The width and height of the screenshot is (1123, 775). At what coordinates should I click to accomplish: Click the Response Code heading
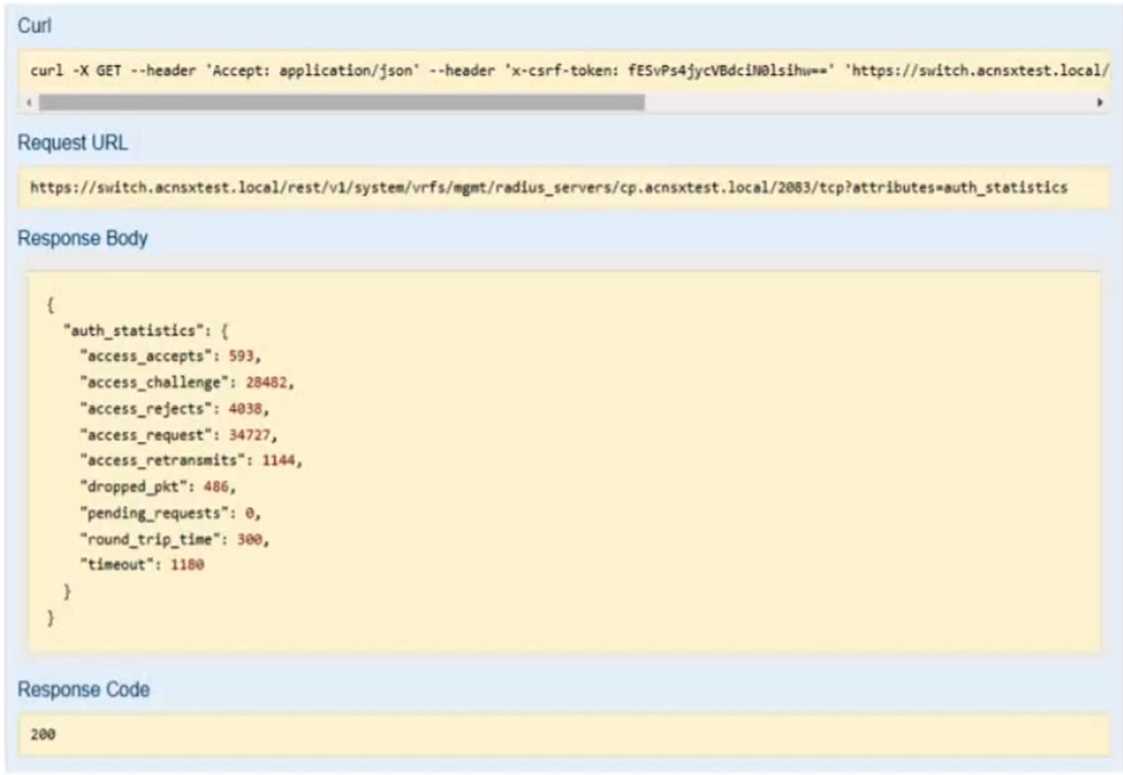83,690
